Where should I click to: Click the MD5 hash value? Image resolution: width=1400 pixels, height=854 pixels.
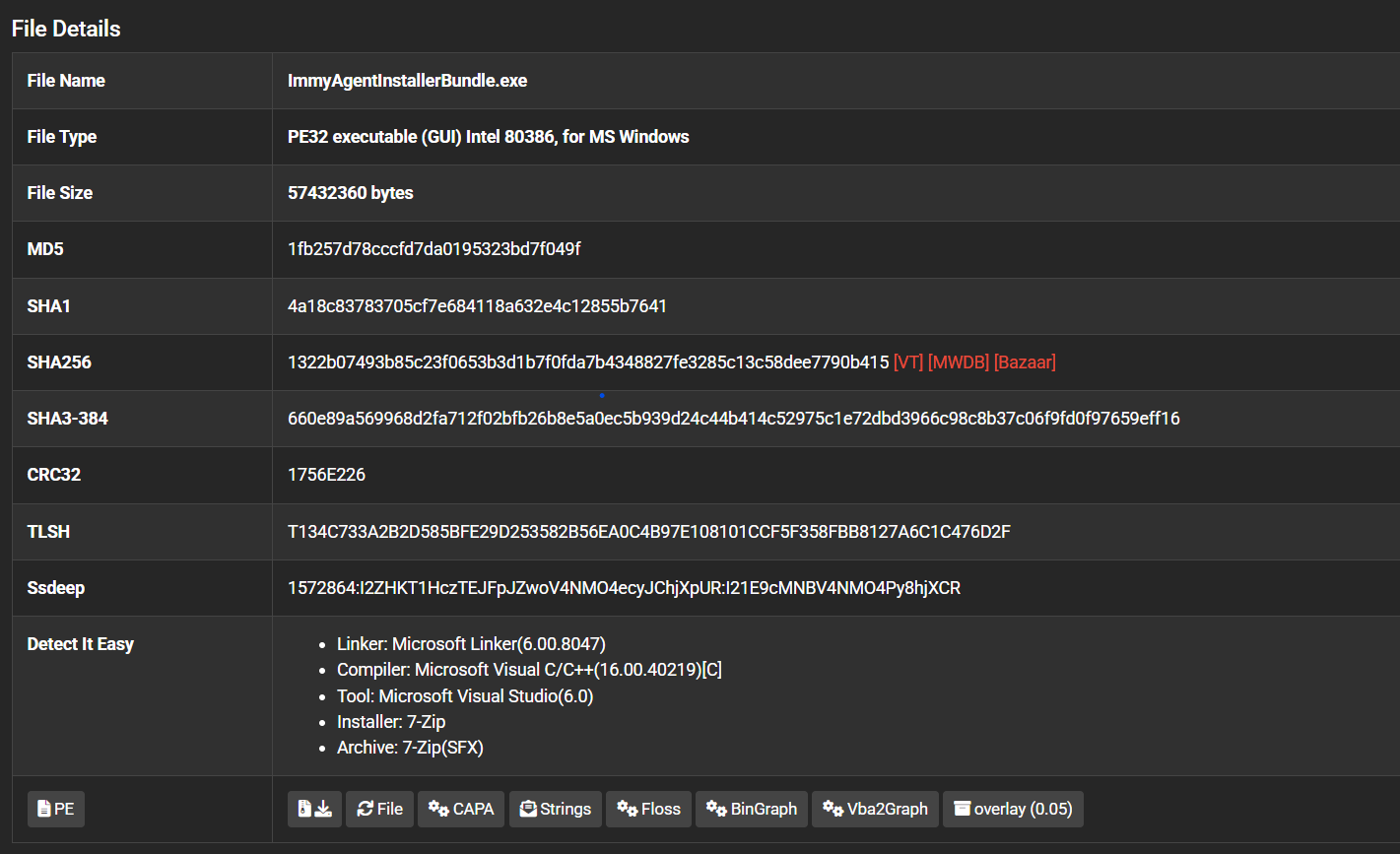click(433, 249)
